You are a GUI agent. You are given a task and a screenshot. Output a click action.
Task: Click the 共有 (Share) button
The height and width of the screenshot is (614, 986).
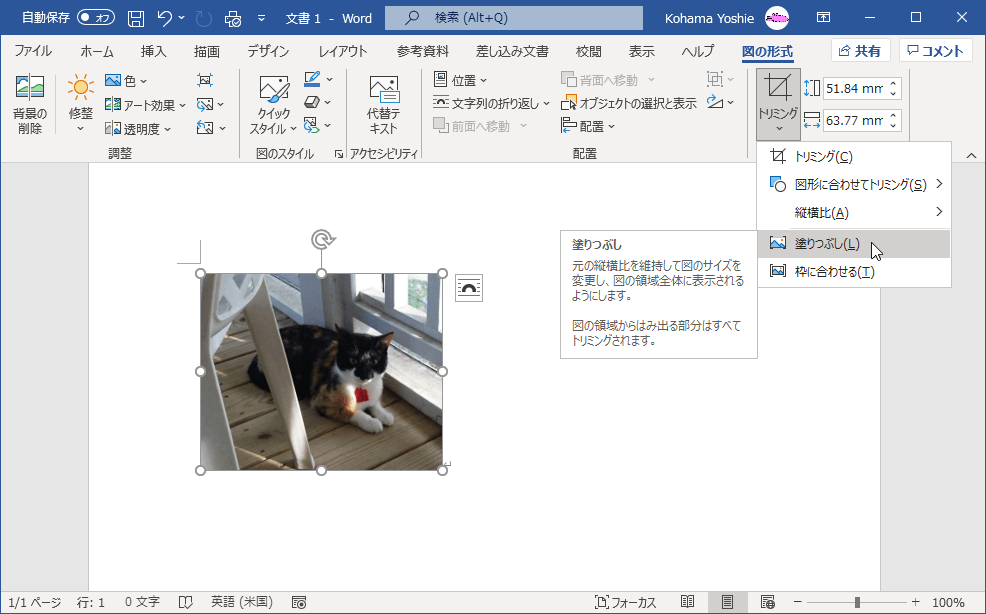860,50
